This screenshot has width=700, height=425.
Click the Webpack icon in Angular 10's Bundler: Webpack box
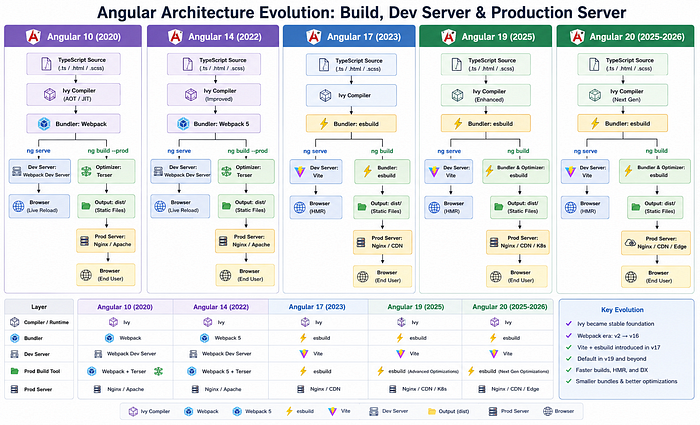pos(44,124)
